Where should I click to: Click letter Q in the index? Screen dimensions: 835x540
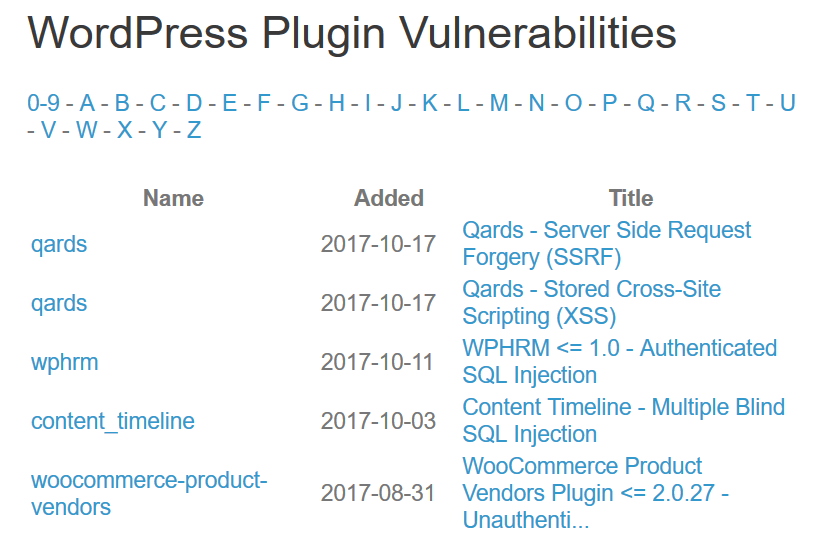[646, 103]
